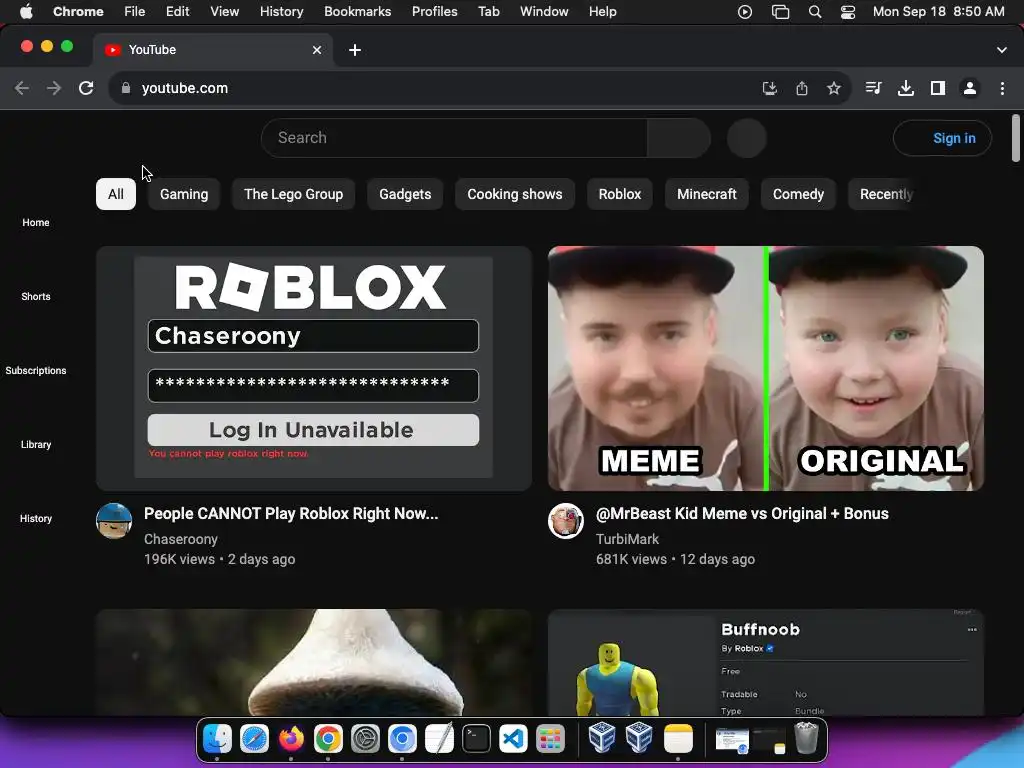Click the lock icon in address bar
Viewport: 1024px width, 768px height.
tap(126, 88)
